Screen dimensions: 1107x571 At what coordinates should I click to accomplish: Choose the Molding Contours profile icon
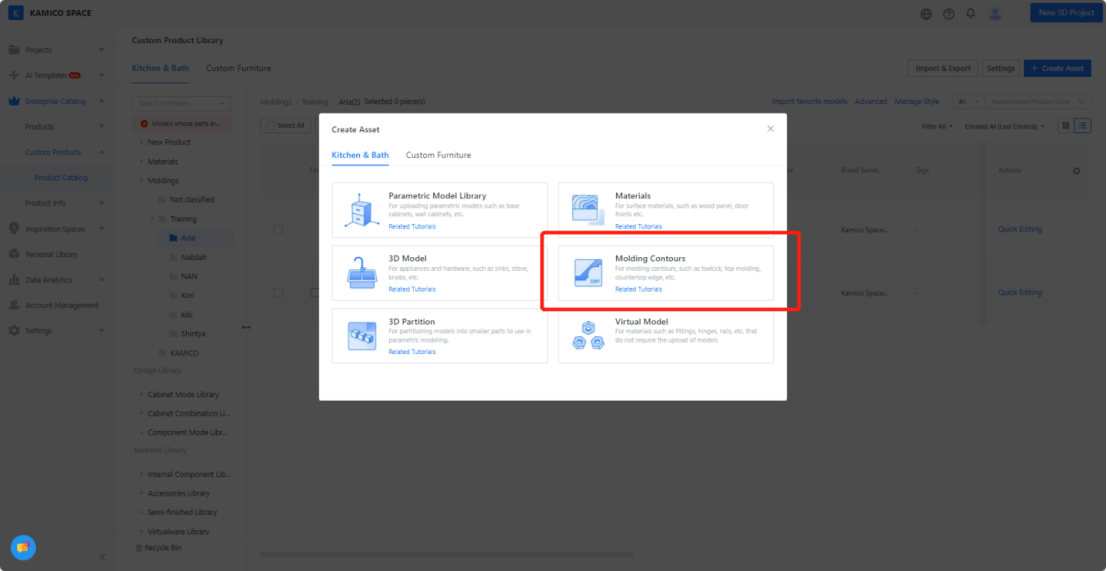(587, 273)
